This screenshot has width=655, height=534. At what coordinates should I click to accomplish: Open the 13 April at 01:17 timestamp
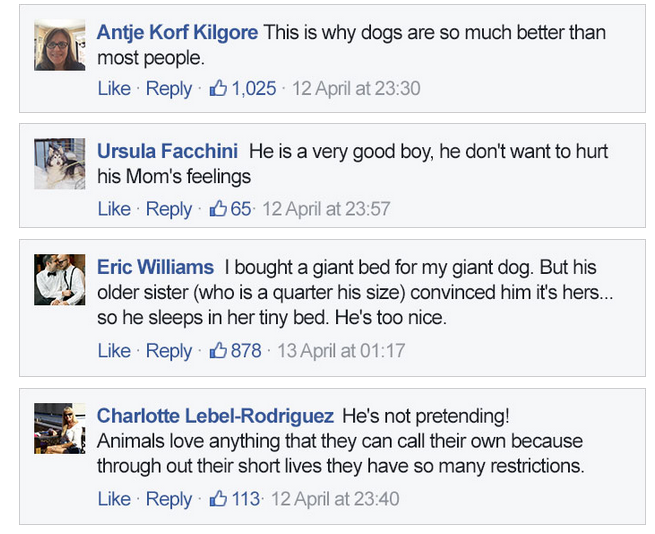[x=341, y=351]
